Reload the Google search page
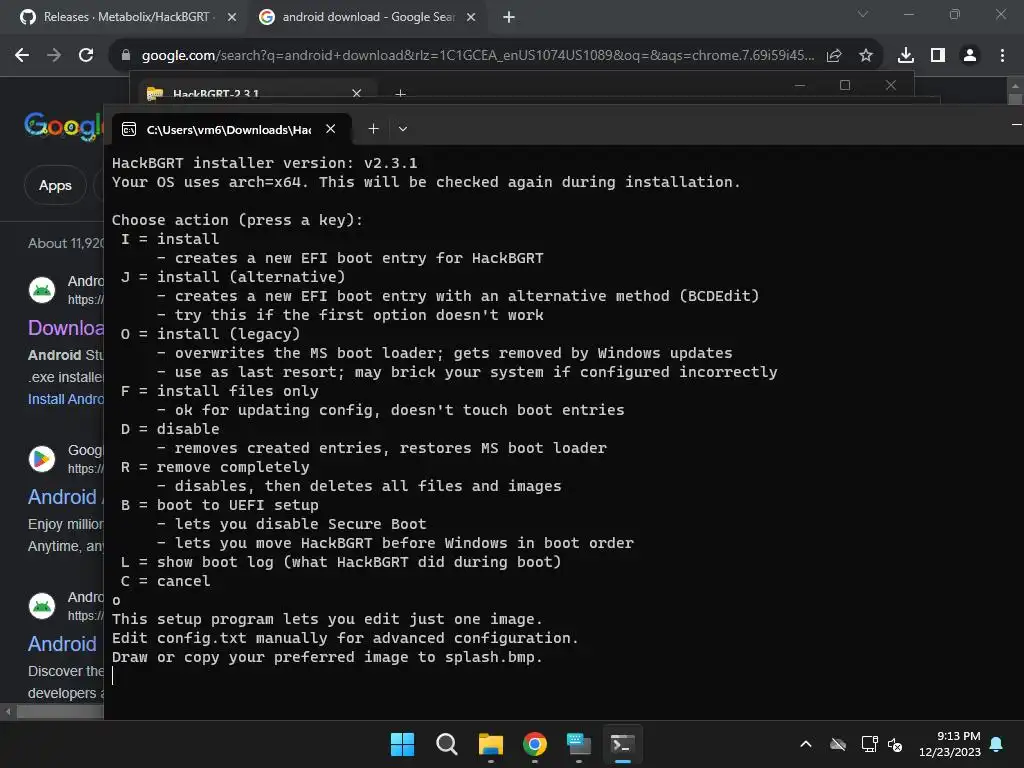Viewport: 1024px width, 768px height. point(86,56)
